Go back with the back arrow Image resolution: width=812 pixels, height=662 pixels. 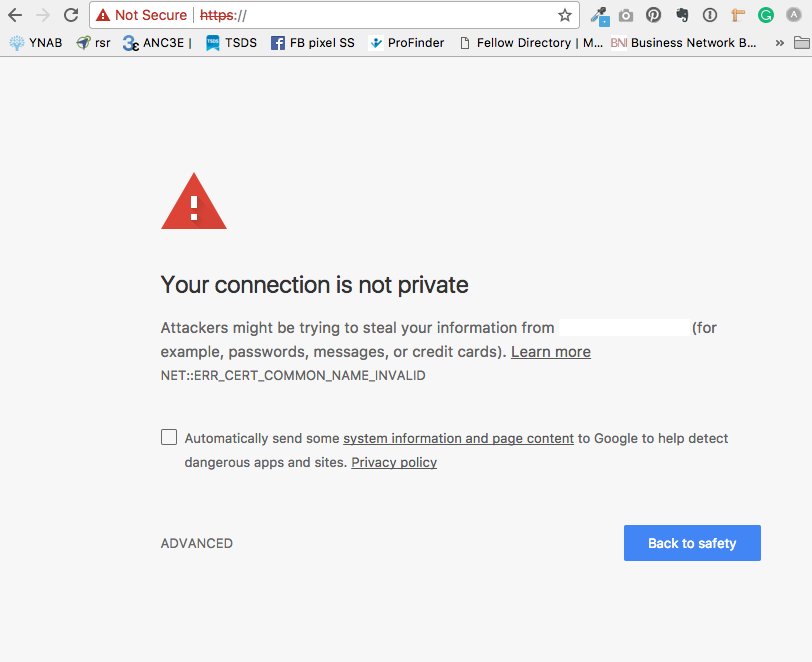point(15,15)
